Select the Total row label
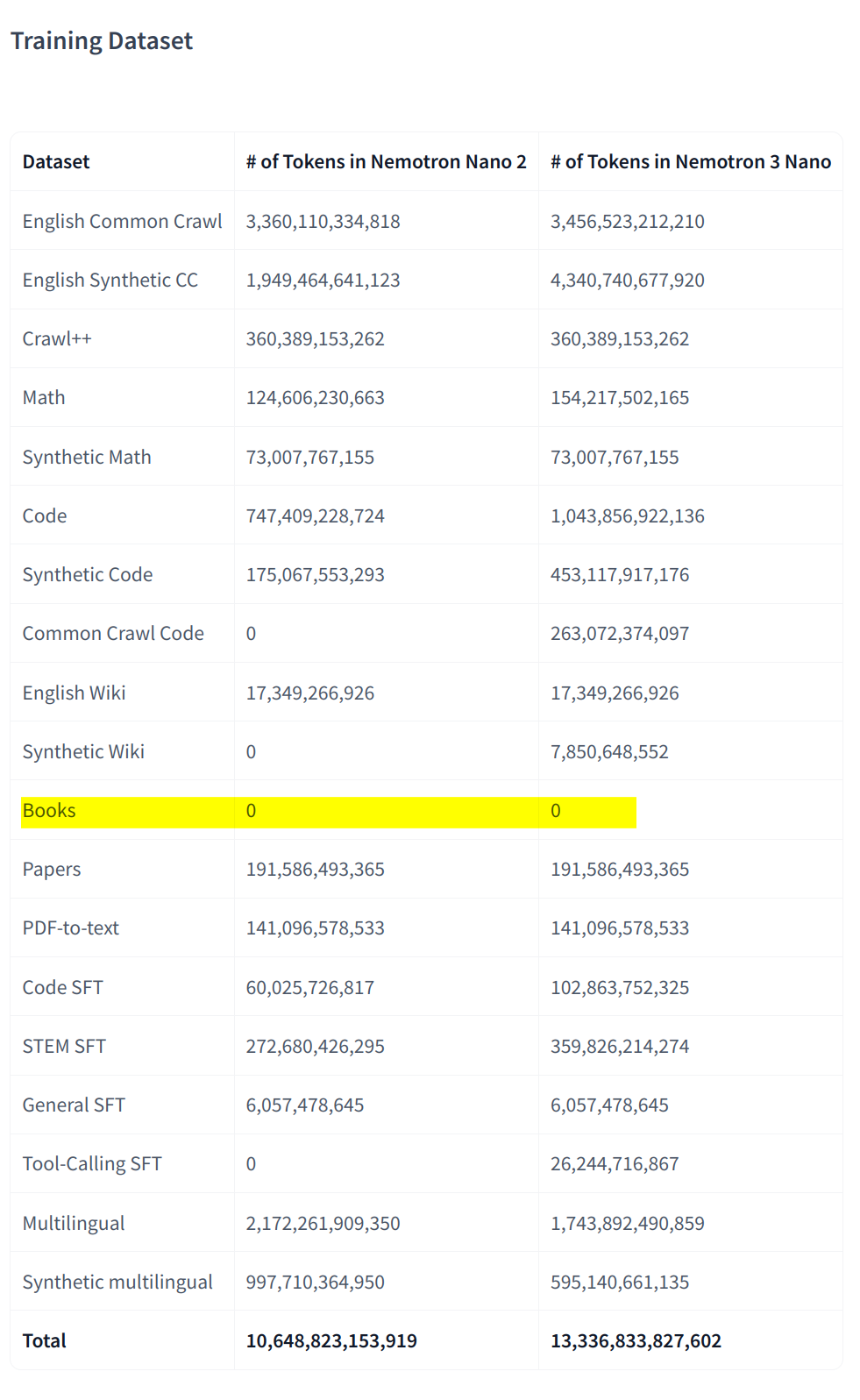The height and width of the screenshot is (1400, 860). pyautogui.click(x=45, y=1341)
